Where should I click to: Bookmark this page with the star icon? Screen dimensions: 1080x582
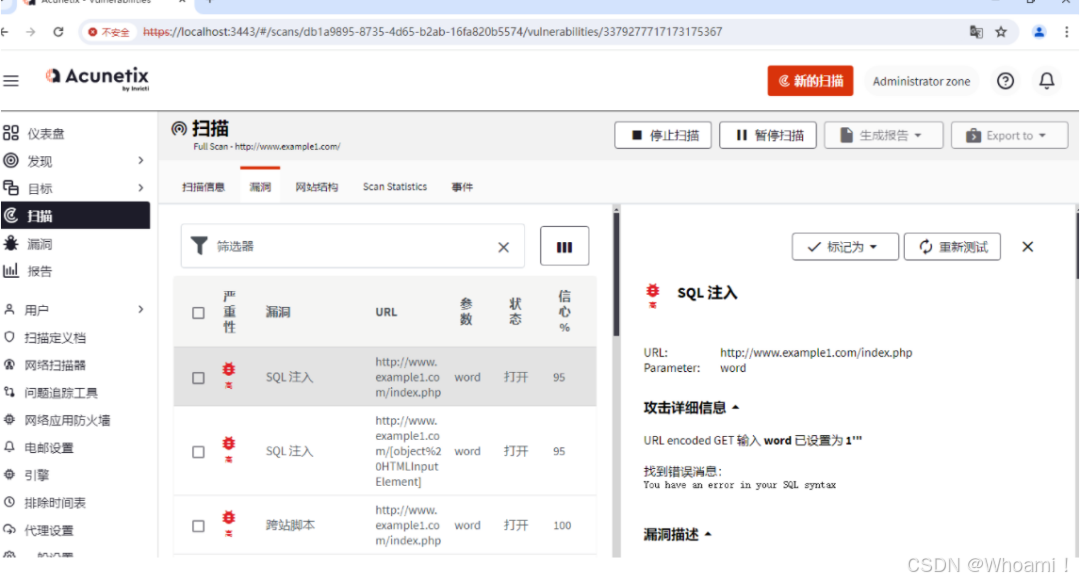pyautogui.click(x=1001, y=32)
